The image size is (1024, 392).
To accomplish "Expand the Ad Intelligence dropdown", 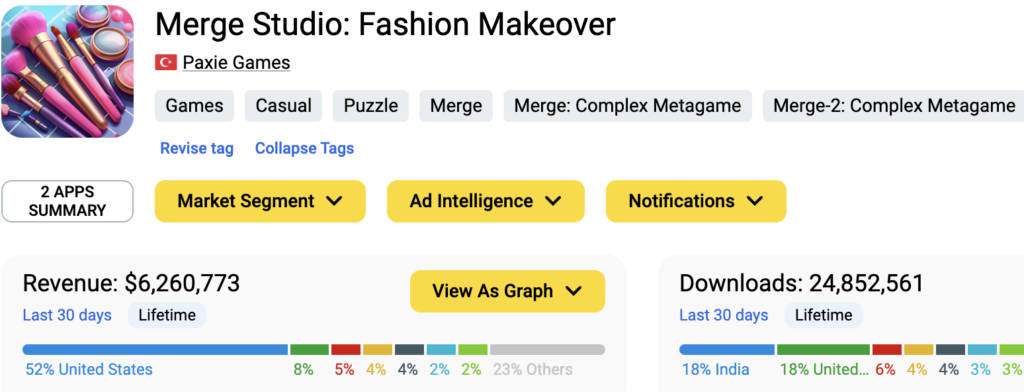I will [486, 201].
